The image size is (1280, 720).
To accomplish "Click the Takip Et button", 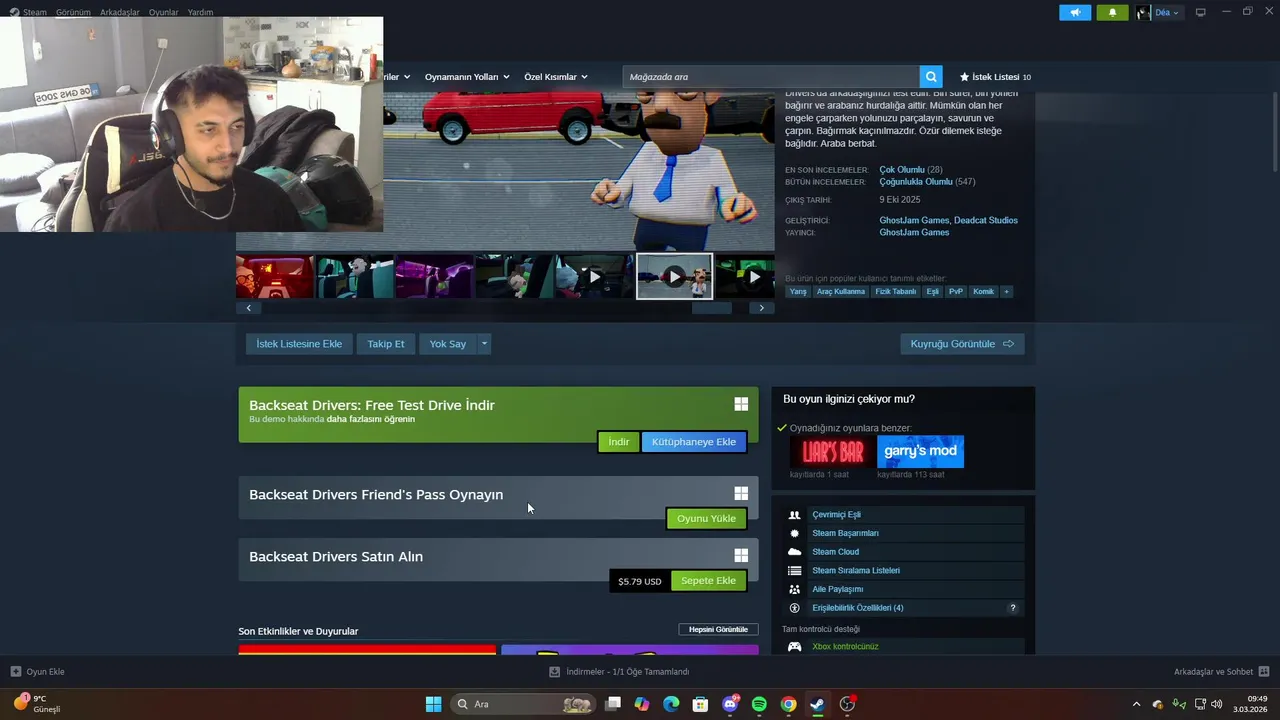I will (386, 344).
